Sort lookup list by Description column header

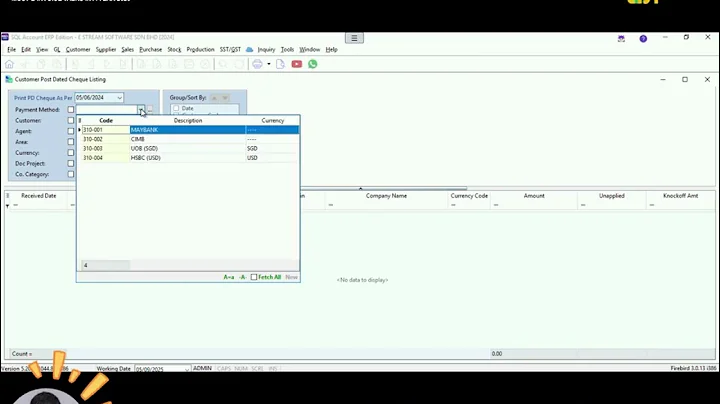[x=188, y=120]
